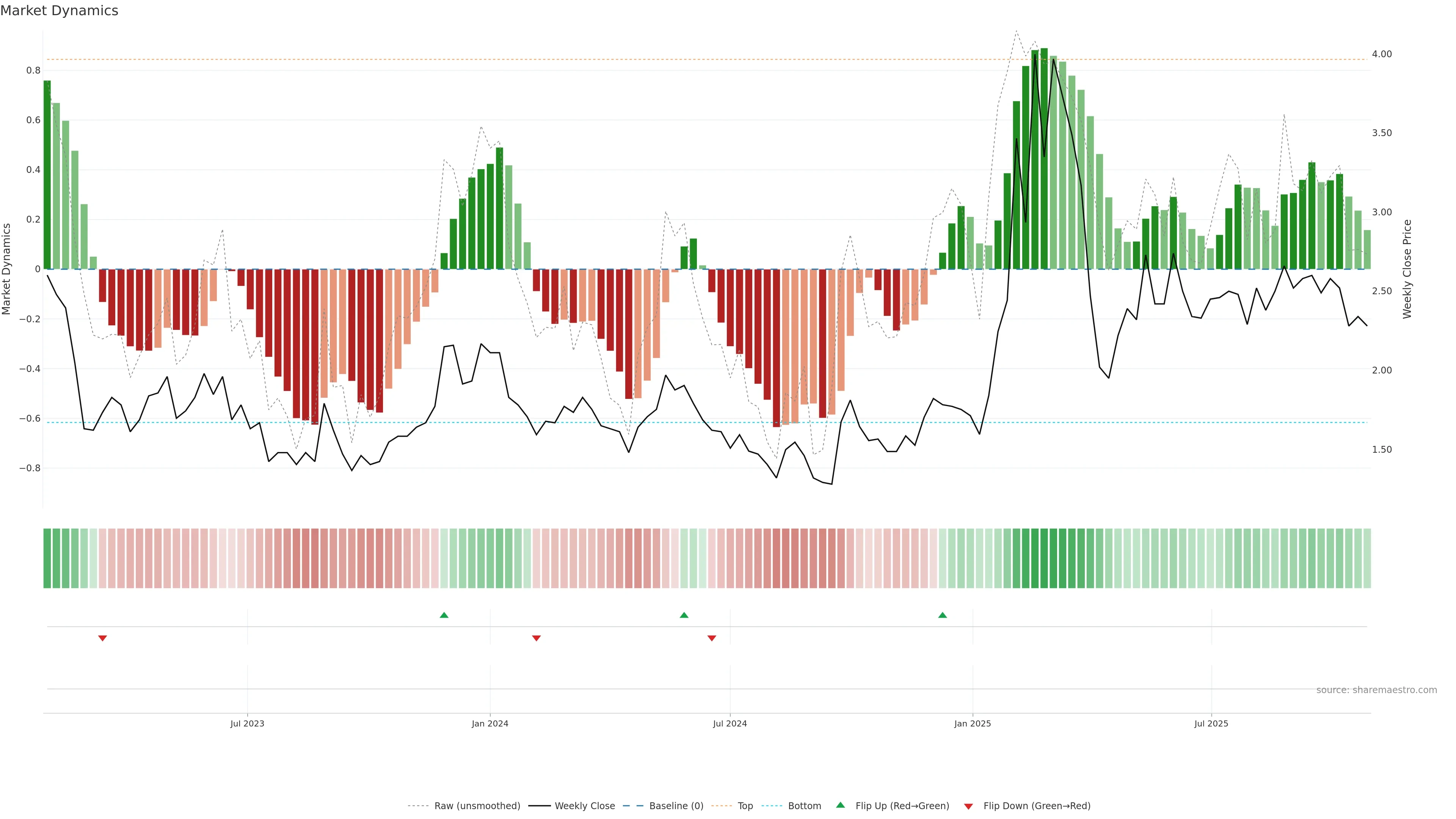Click the source: sharemaestro.com text
The image size is (1456, 819).
tap(1376, 690)
